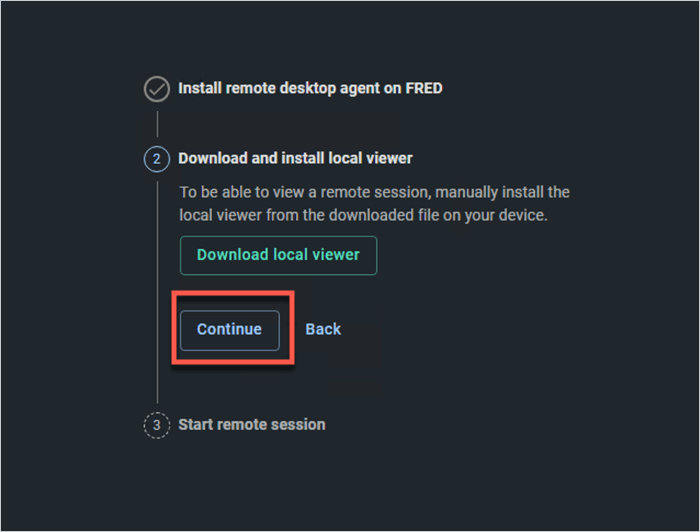Screen dimensions: 700x532
Task: Click the completed checkmark icon for step one
Action: pyautogui.click(x=157, y=89)
